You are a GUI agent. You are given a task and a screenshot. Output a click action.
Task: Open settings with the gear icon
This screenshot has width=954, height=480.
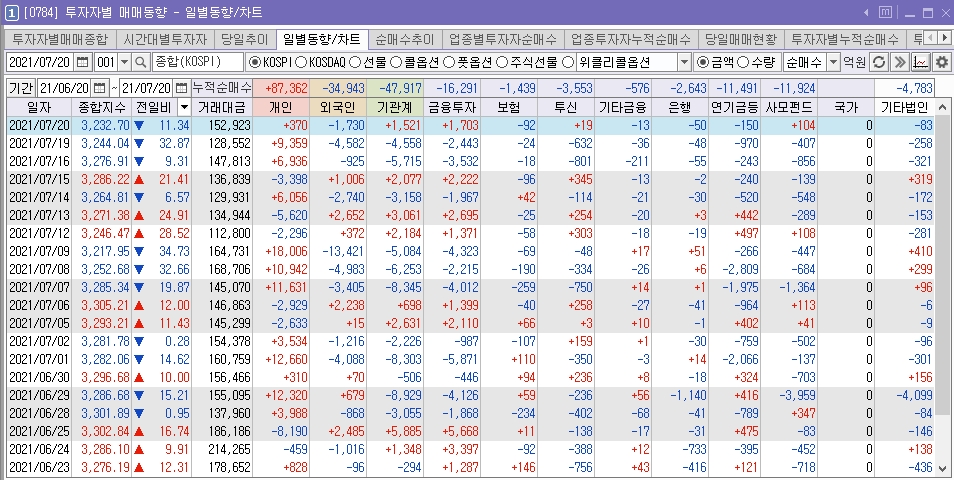tap(941, 61)
